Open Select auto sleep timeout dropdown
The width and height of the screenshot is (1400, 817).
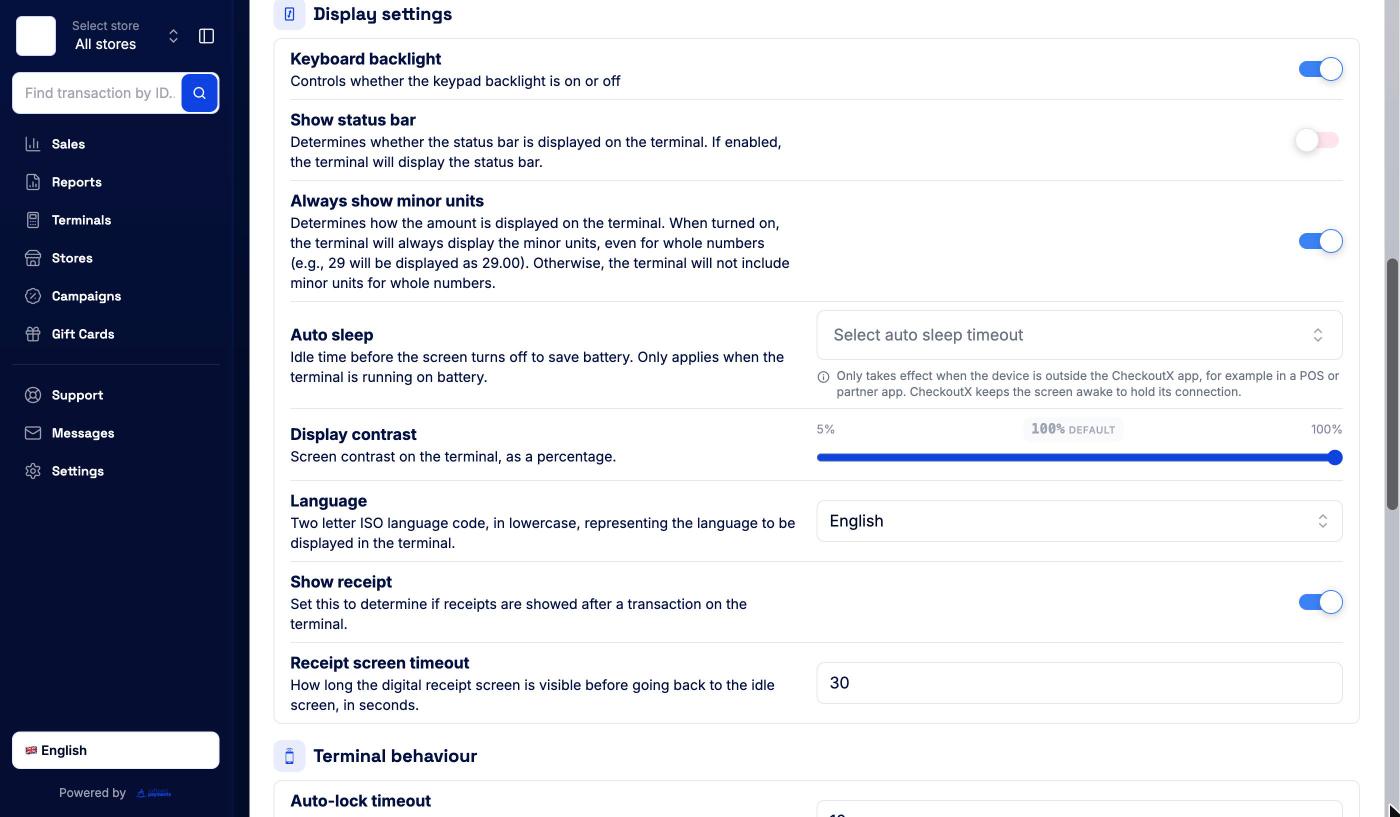click(x=1079, y=335)
